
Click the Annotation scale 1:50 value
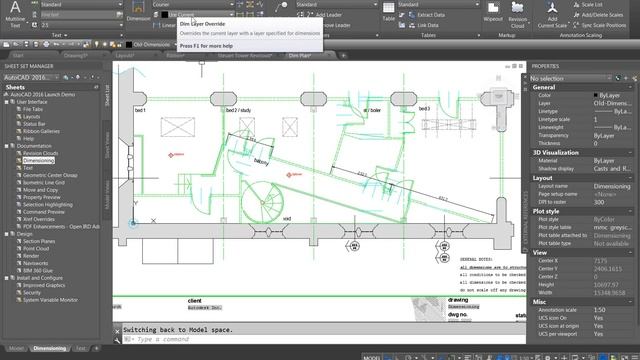[x=600, y=310]
